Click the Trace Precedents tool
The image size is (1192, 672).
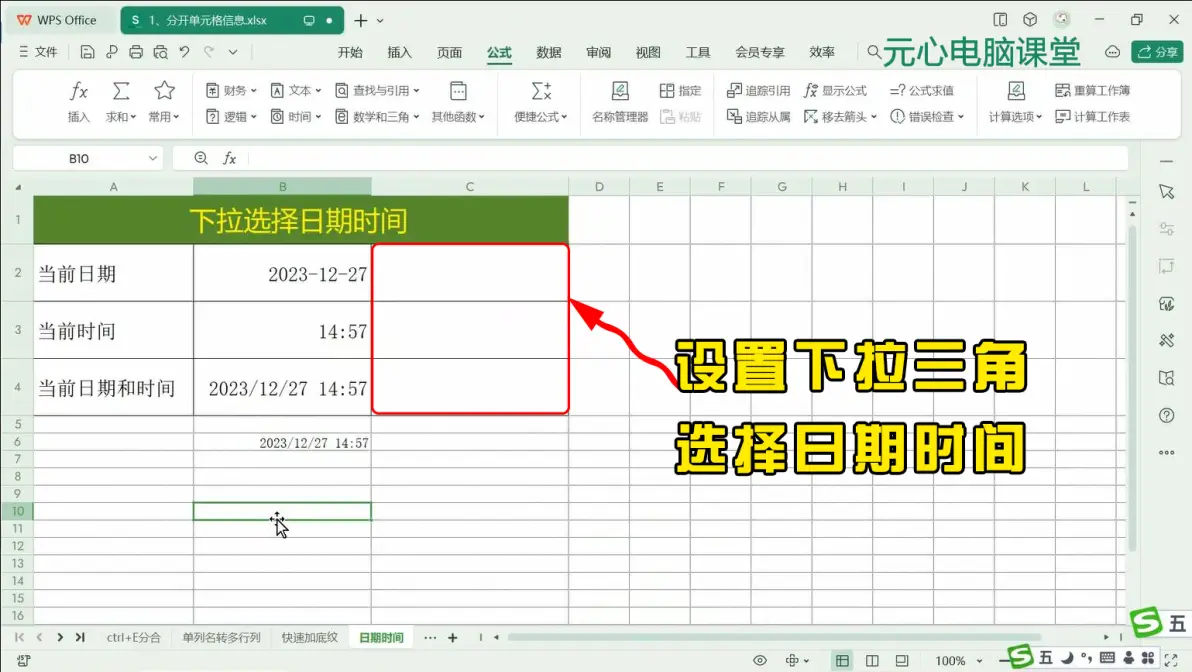click(758, 90)
